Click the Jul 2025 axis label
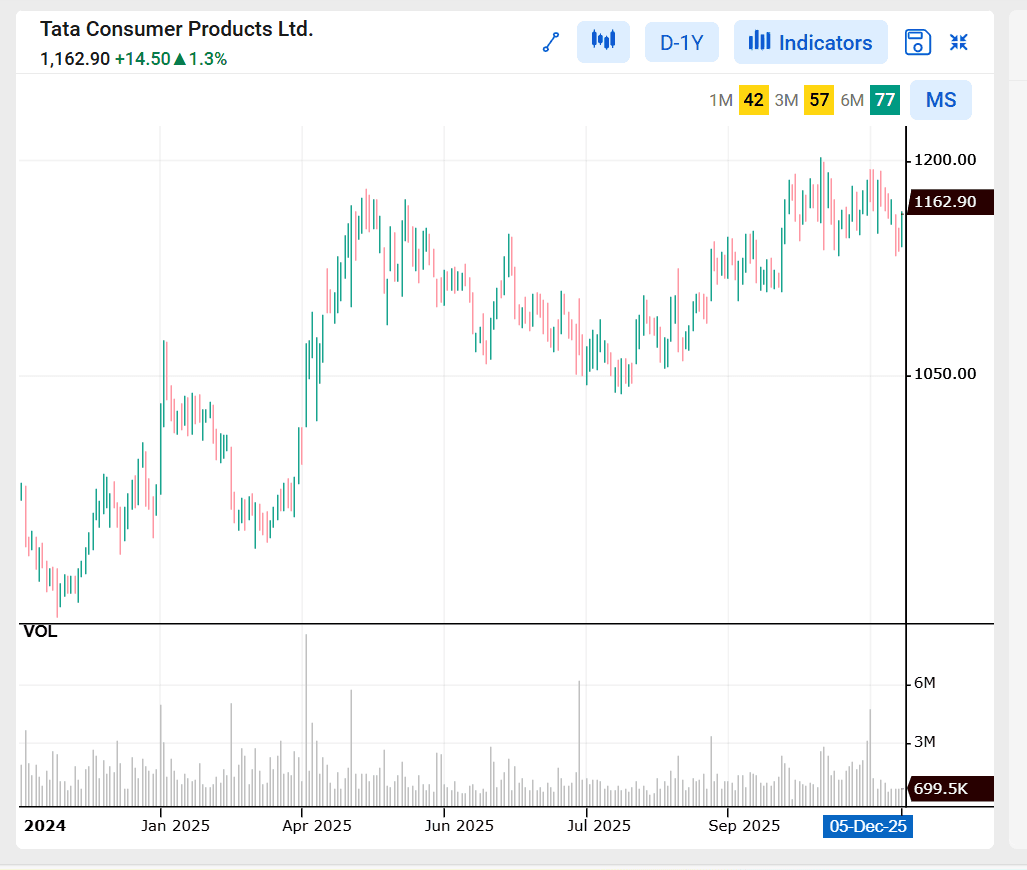The image size is (1027, 870). point(599,825)
